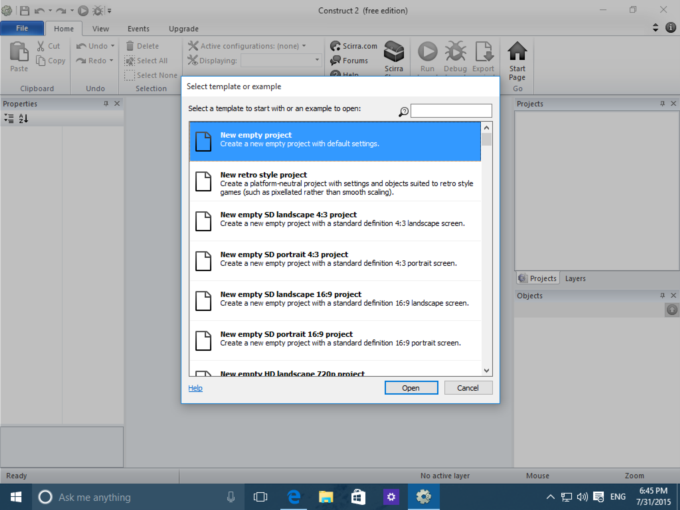Select New empty SD portrait 4:3 project
The height and width of the screenshot is (510, 680).
pyautogui.click(x=335, y=261)
